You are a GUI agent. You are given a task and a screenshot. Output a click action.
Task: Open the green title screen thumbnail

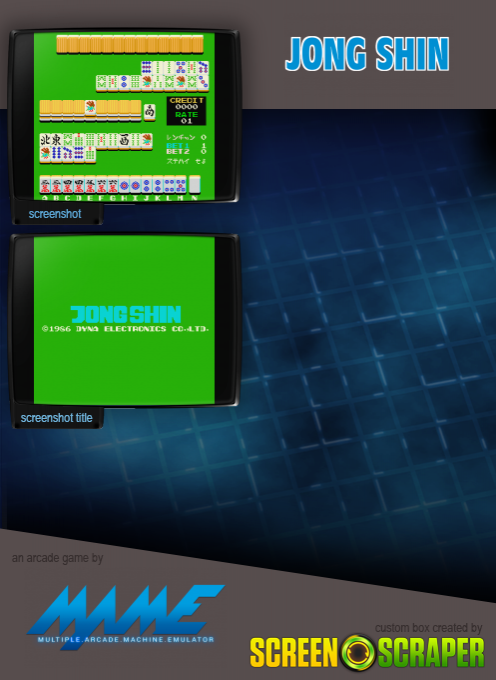124,320
